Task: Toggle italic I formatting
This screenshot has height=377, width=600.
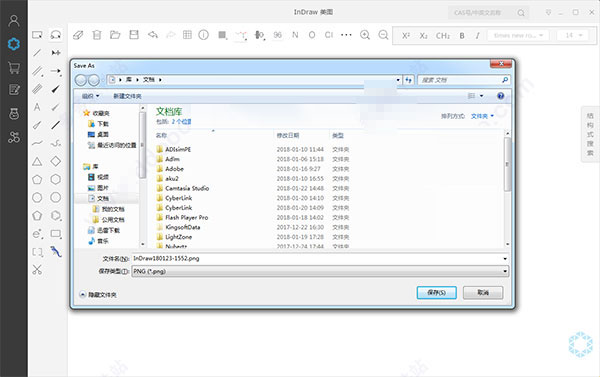Action: click(477, 36)
